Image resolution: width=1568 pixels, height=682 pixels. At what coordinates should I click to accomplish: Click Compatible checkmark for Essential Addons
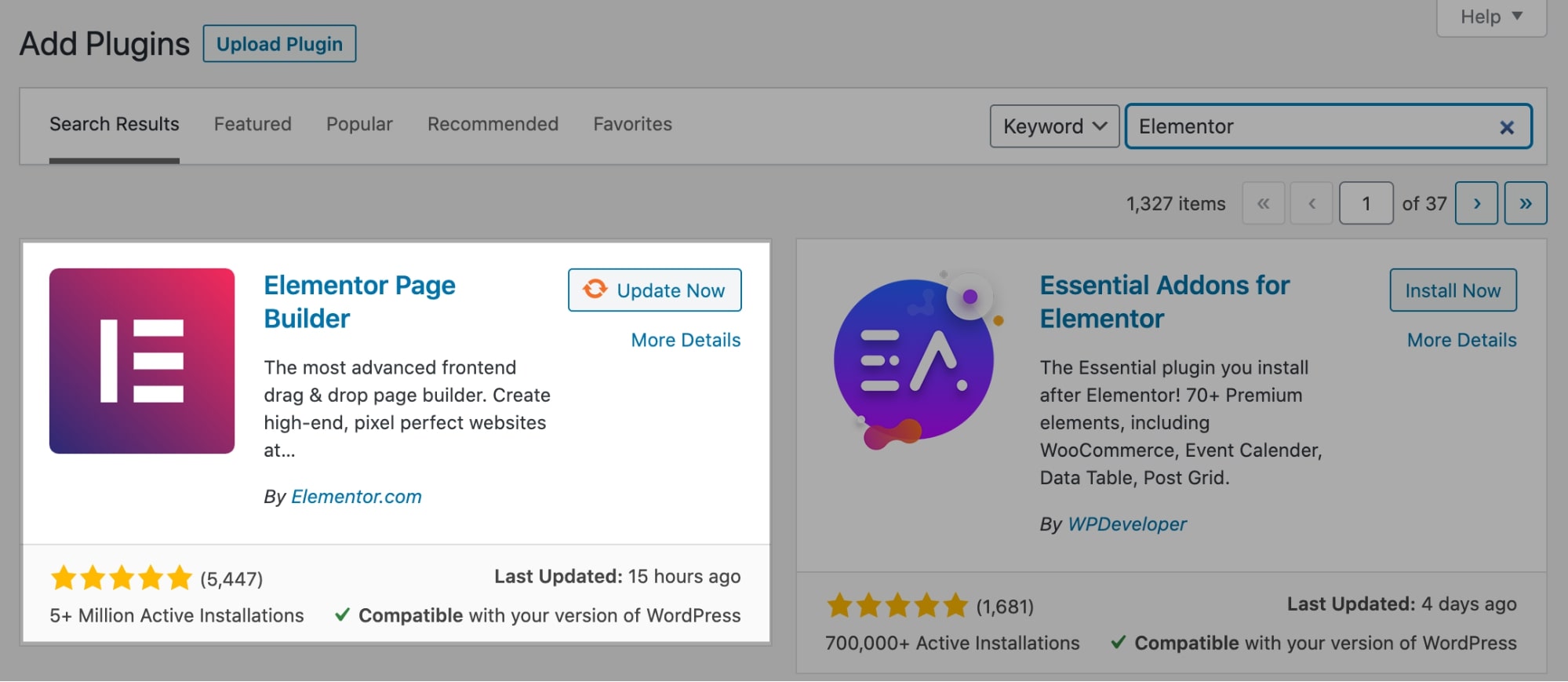pyautogui.click(x=1119, y=642)
